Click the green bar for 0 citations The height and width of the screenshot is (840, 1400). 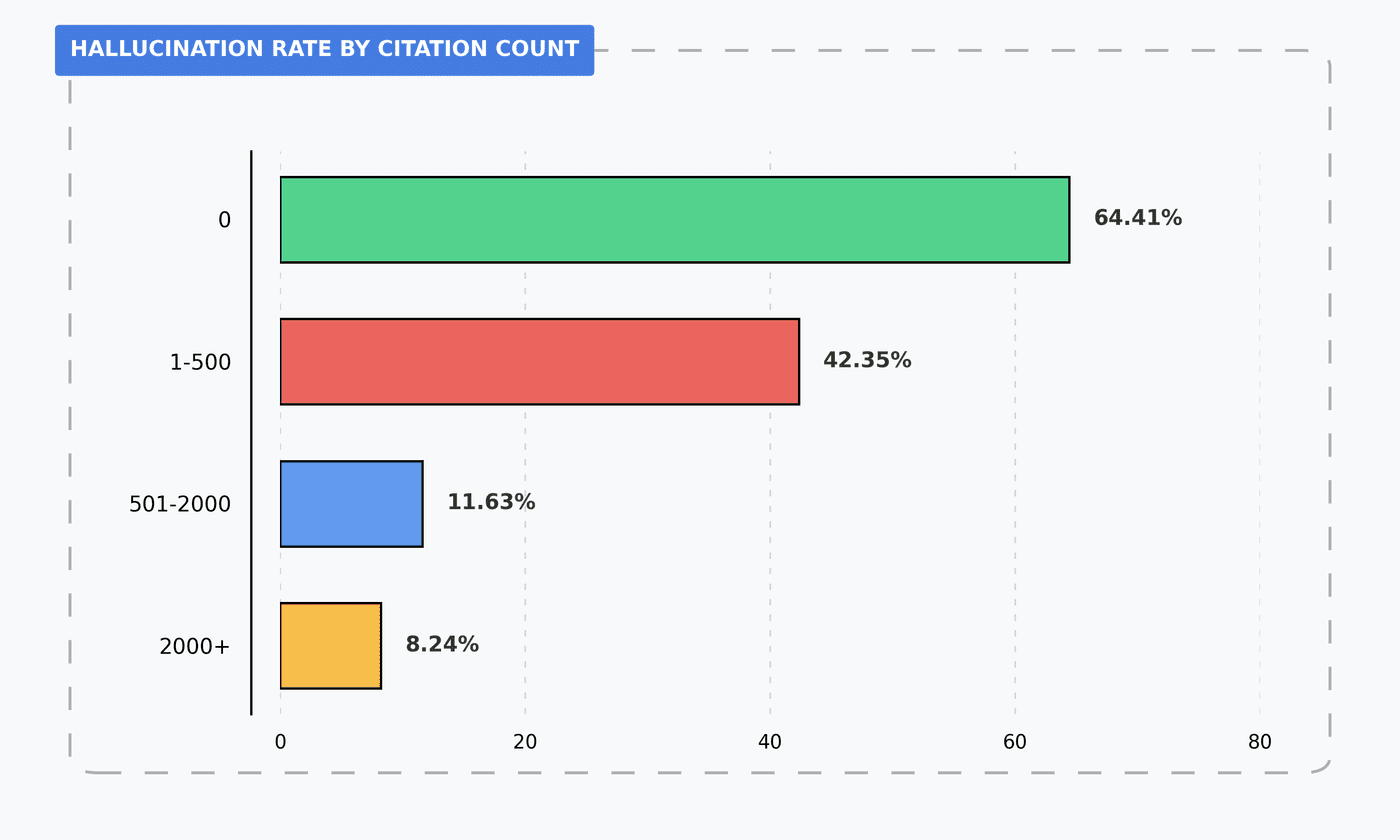click(x=675, y=220)
